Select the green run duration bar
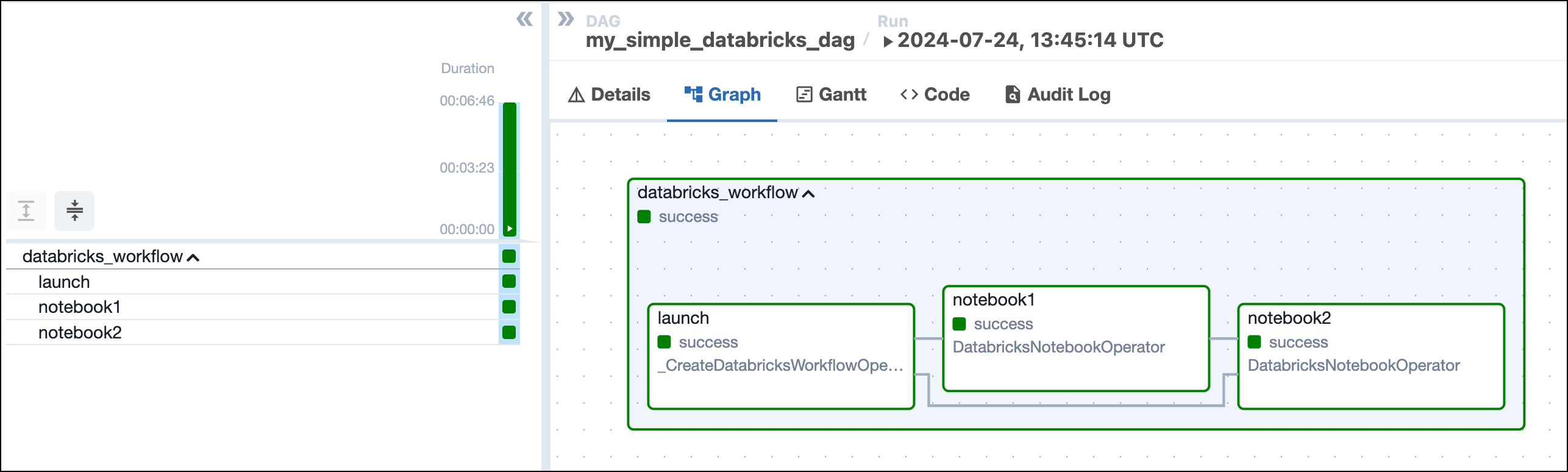The height and width of the screenshot is (472, 1568). click(x=510, y=165)
